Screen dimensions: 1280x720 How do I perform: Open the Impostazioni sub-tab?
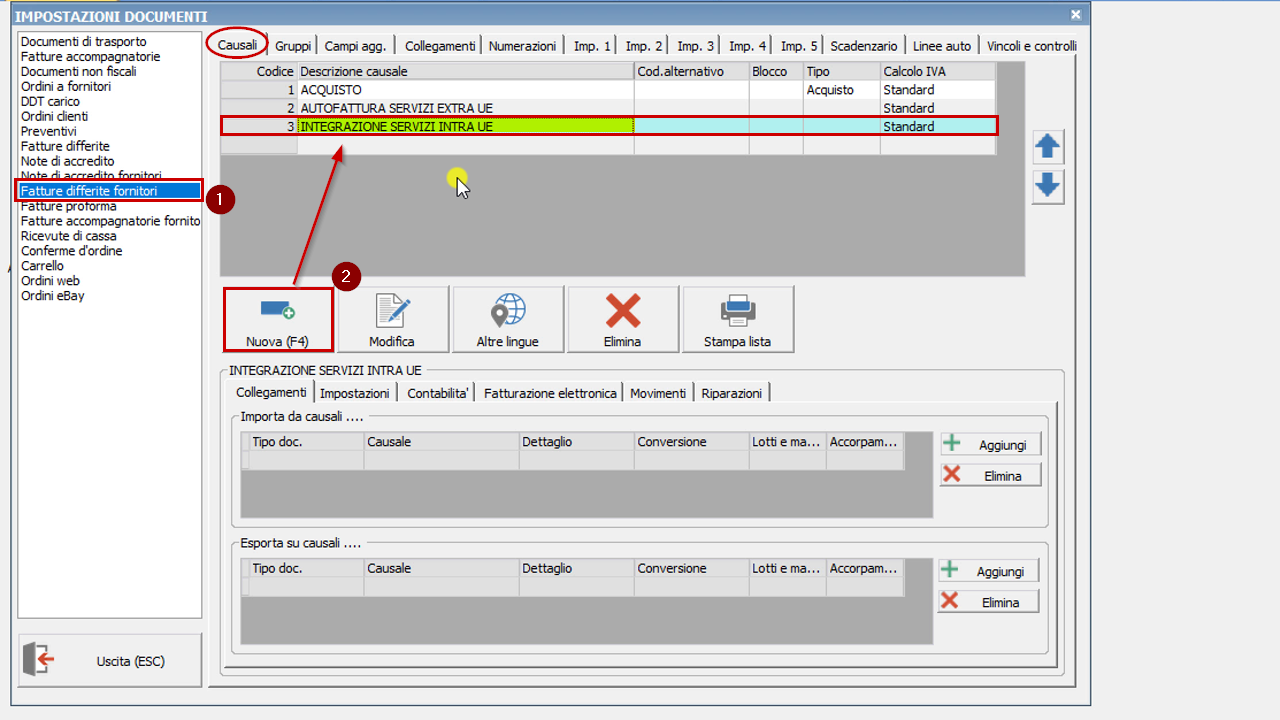coord(355,394)
